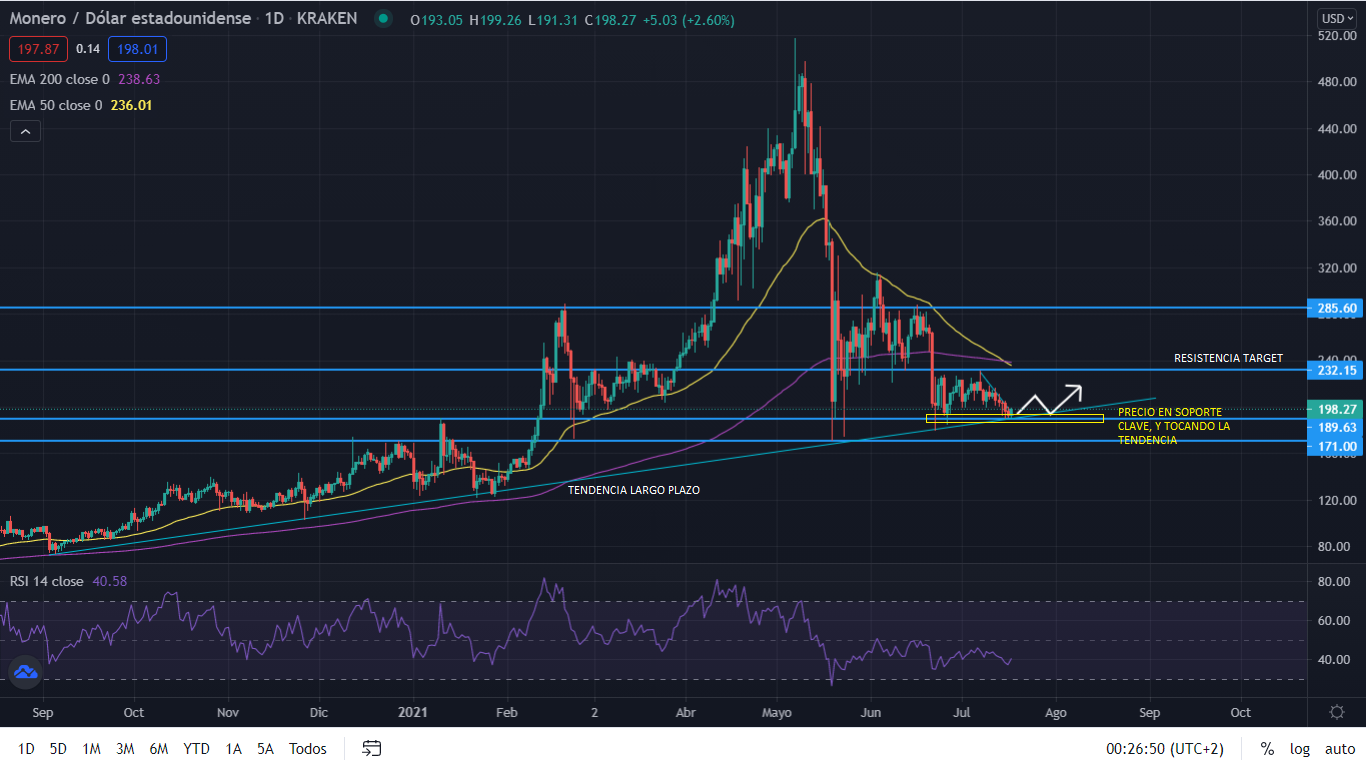
Task: Toggle the percentage (%) price scale icon
Action: coord(1266,748)
